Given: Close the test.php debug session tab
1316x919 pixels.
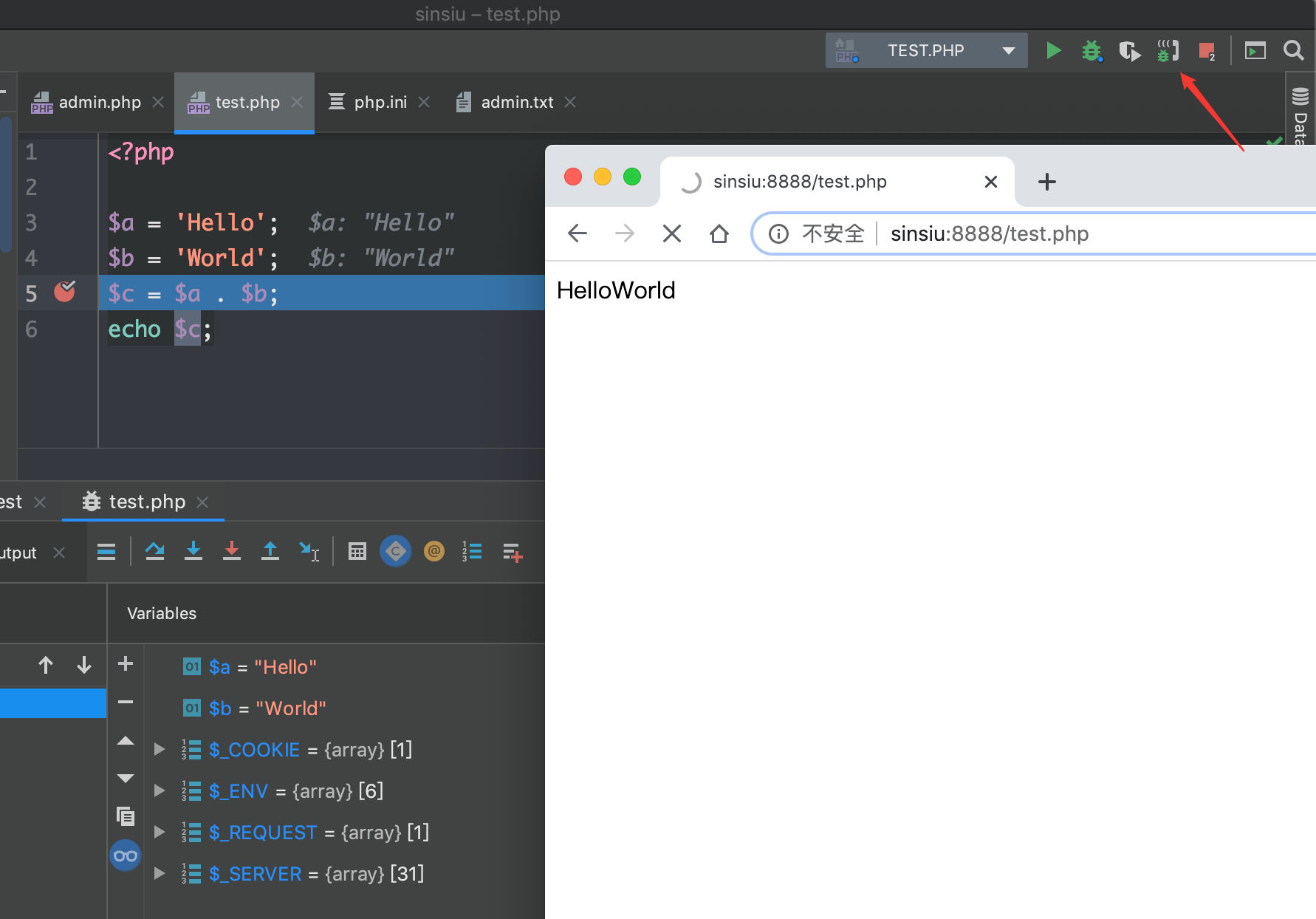Looking at the screenshot, I should [202, 502].
